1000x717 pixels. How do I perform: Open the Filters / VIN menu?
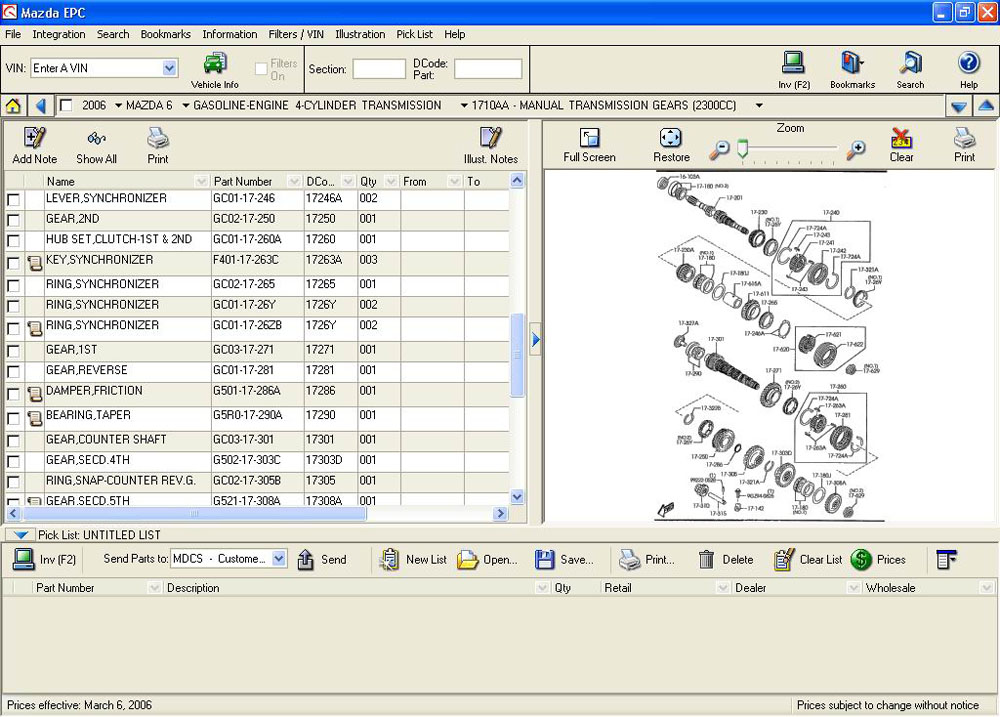(x=296, y=34)
